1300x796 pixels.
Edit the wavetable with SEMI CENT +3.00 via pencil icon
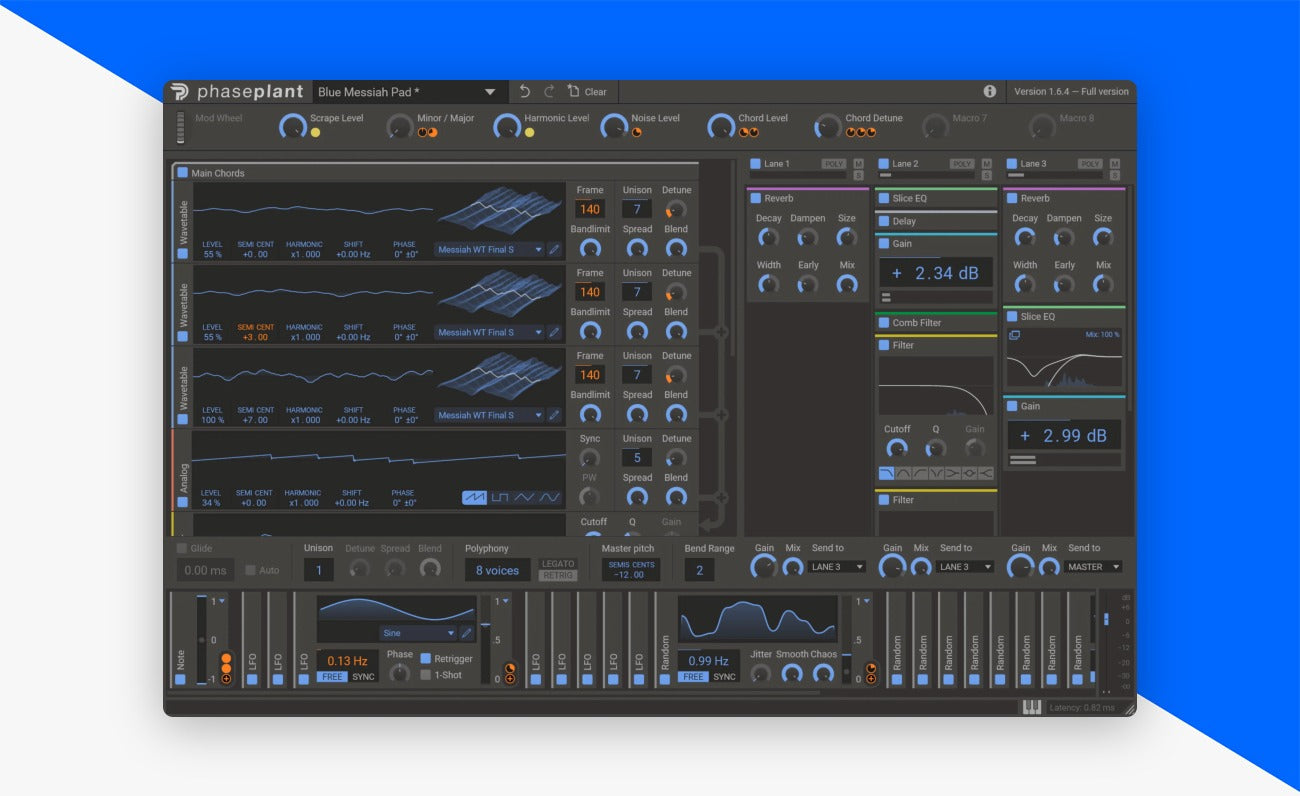point(554,332)
